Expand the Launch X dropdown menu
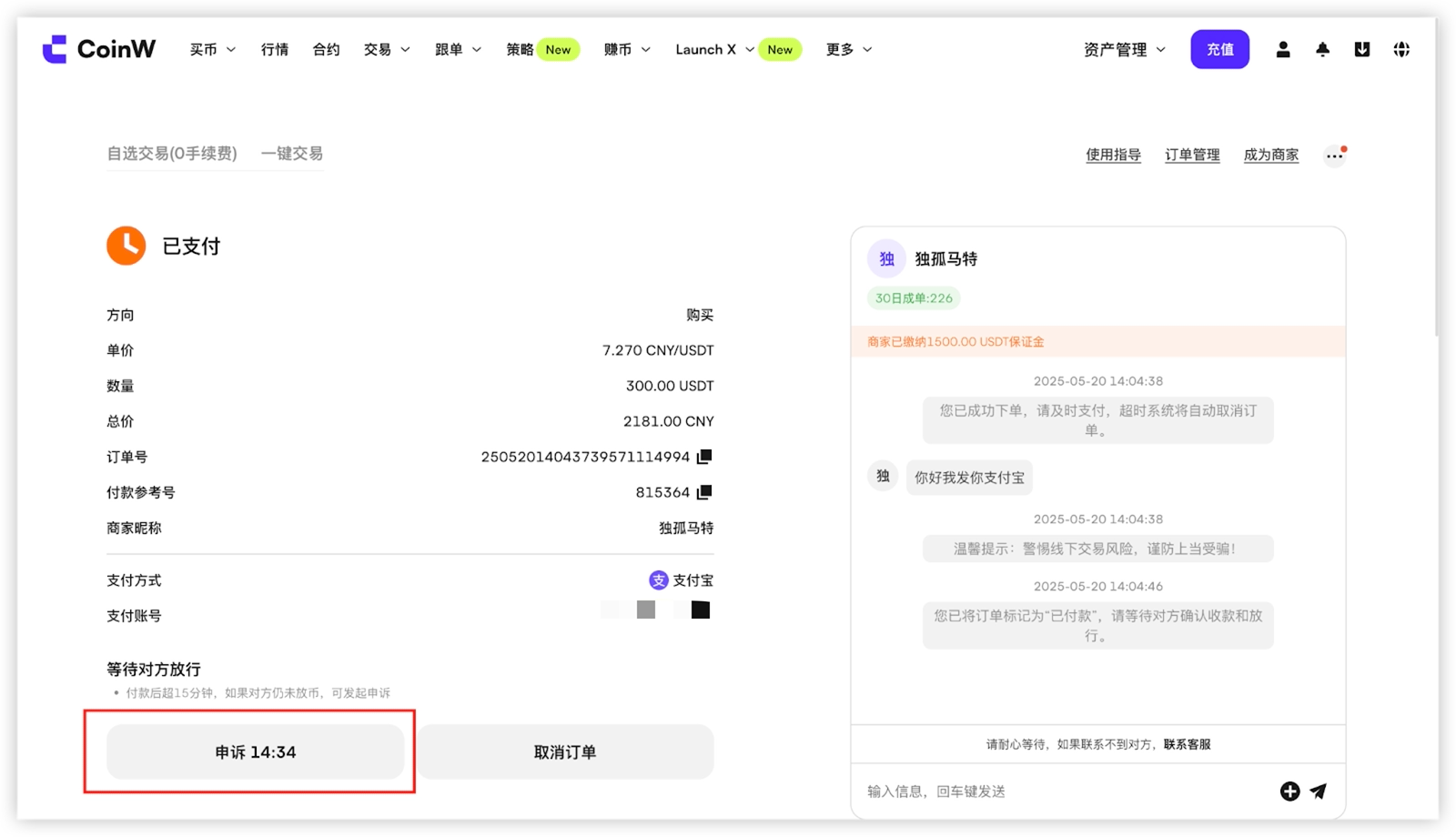Viewport: 1456px width, 837px height. (714, 49)
